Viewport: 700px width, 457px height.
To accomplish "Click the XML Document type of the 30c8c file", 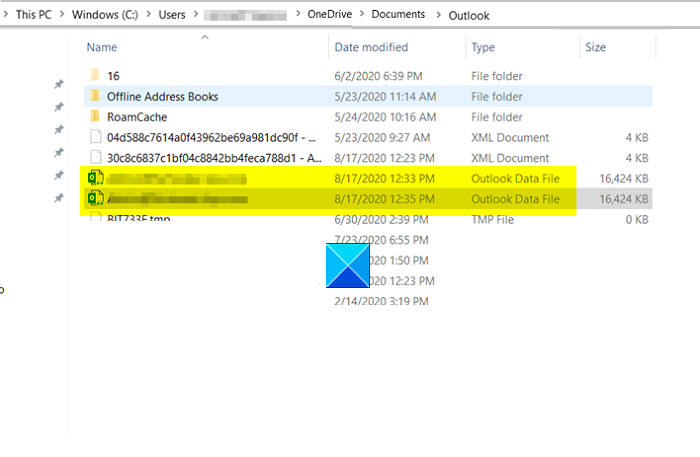I will (510, 158).
